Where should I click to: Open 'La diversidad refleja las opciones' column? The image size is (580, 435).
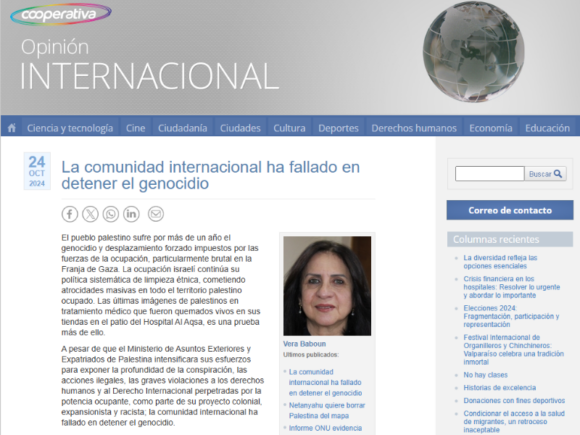500,262
